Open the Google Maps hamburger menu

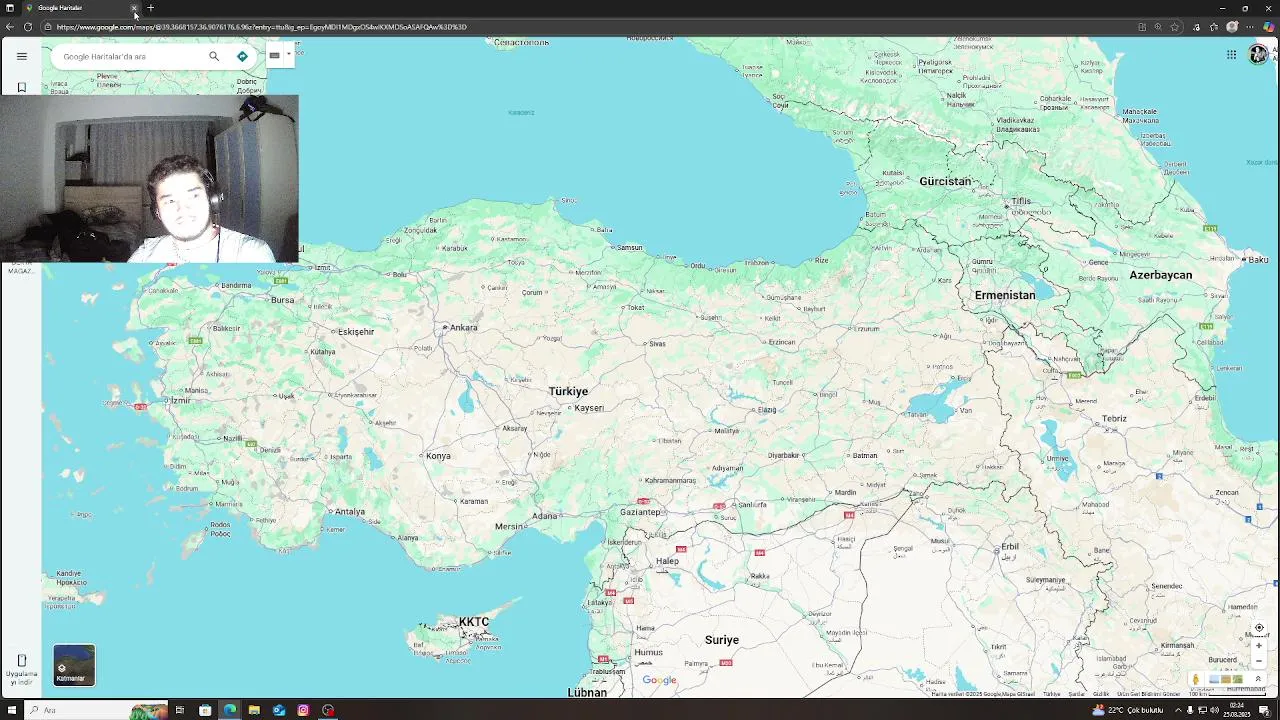pos(21,56)
